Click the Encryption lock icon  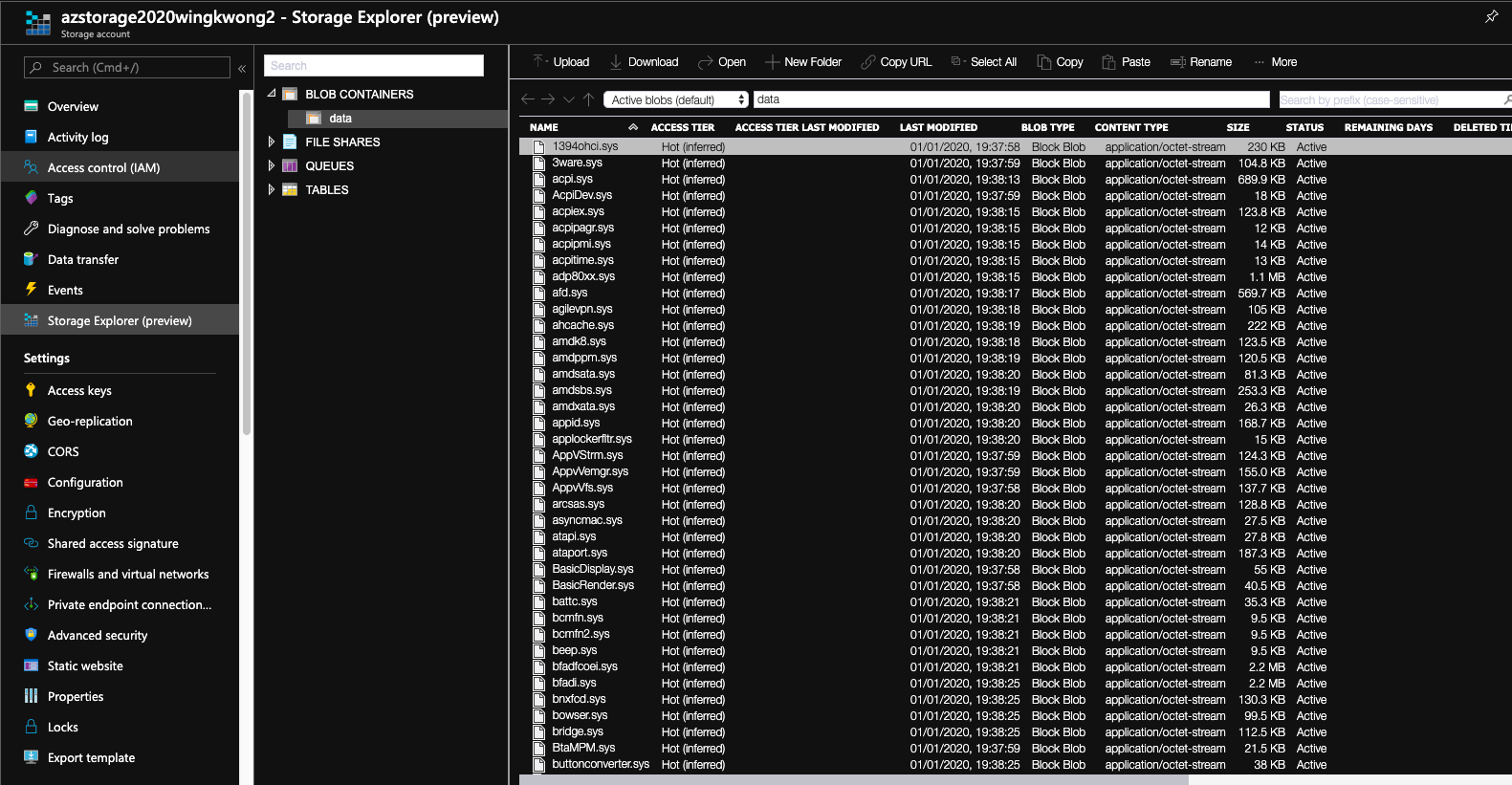coord(31,512)
